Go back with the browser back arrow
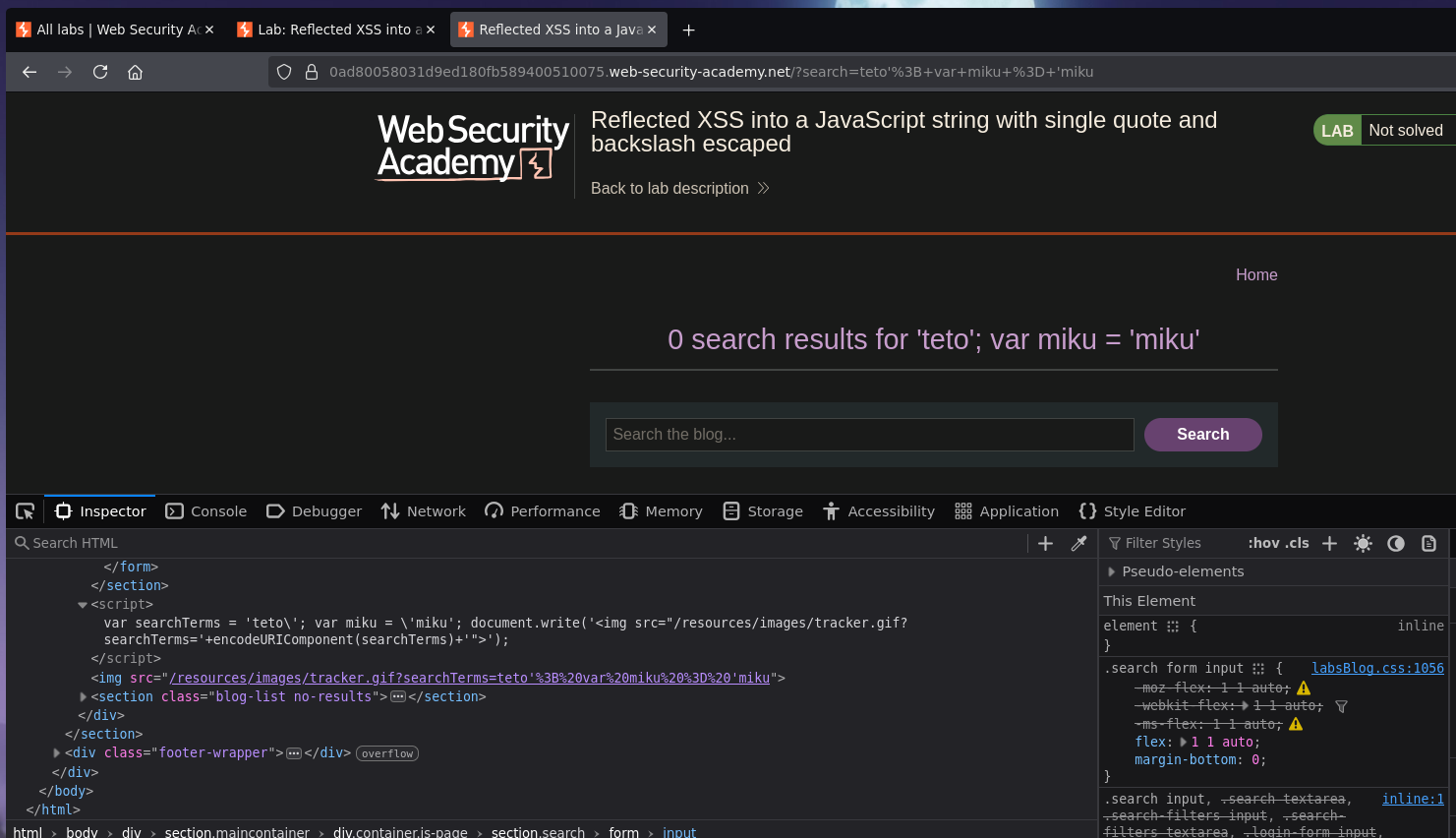1456x838 pixels. pos(29,72)
